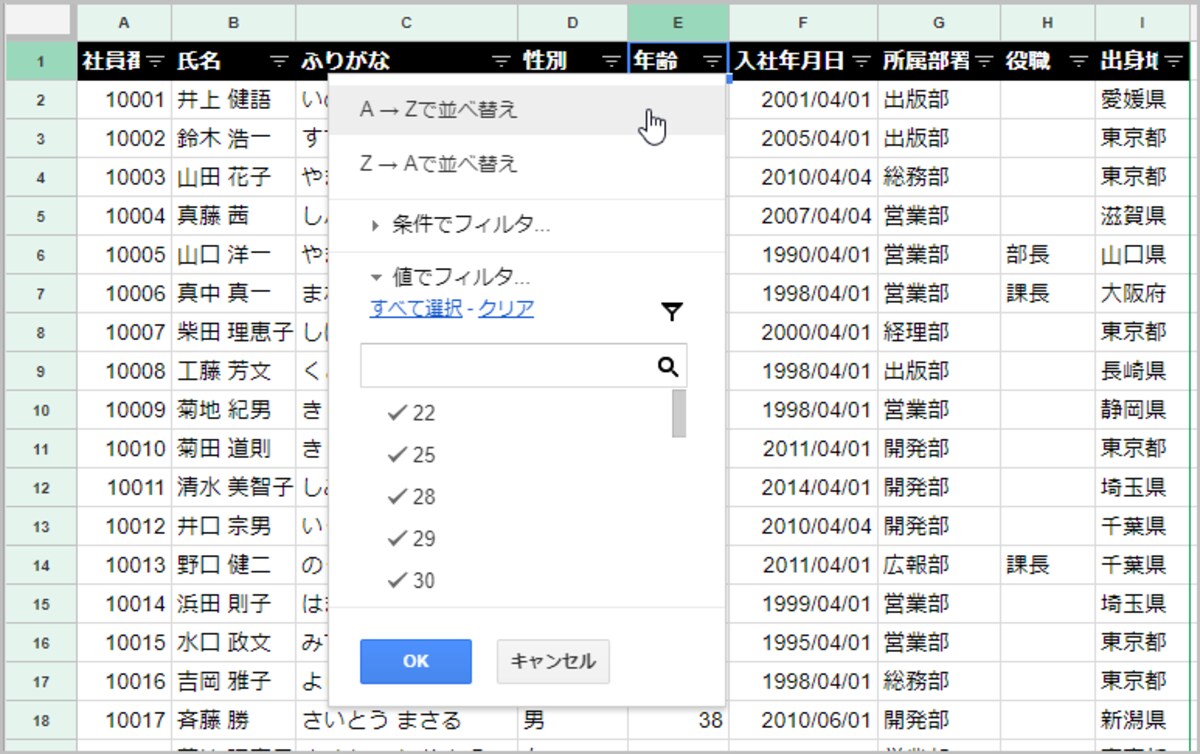The width and height of the screenshot is (1200, 754).
Task: Click the filter list scrollbar thumb
Action: click(679, 413)
